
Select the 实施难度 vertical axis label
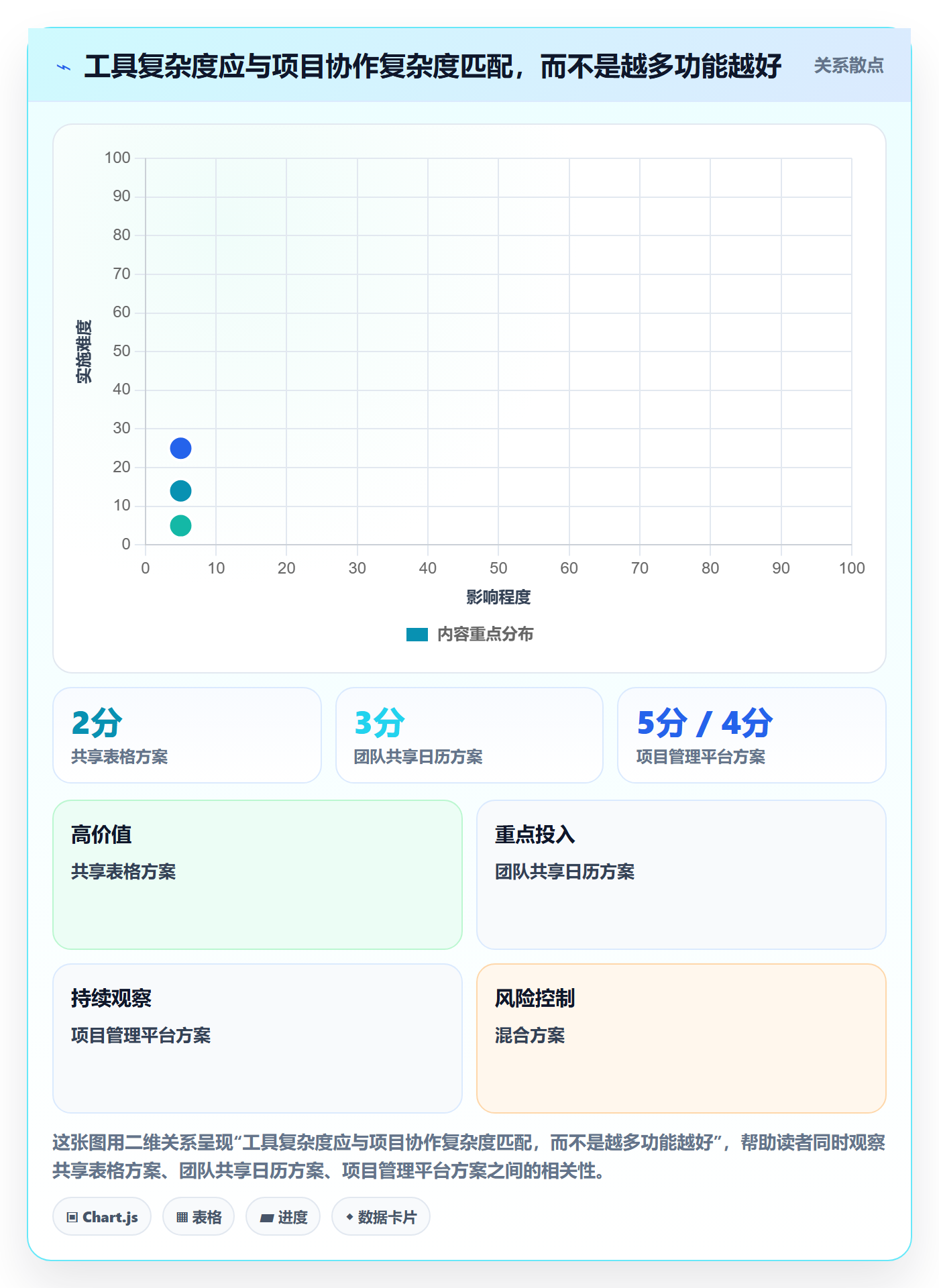(84, 352)
